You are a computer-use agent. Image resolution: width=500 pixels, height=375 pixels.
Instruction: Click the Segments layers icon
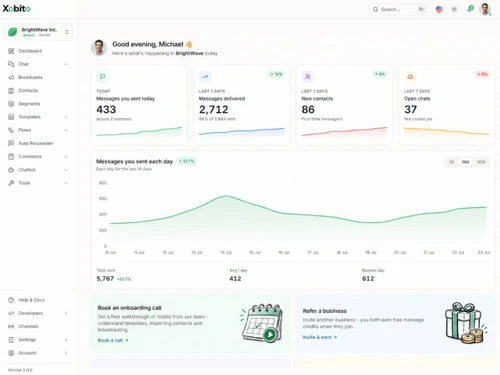pyautogui.click(x=11, y=104)
